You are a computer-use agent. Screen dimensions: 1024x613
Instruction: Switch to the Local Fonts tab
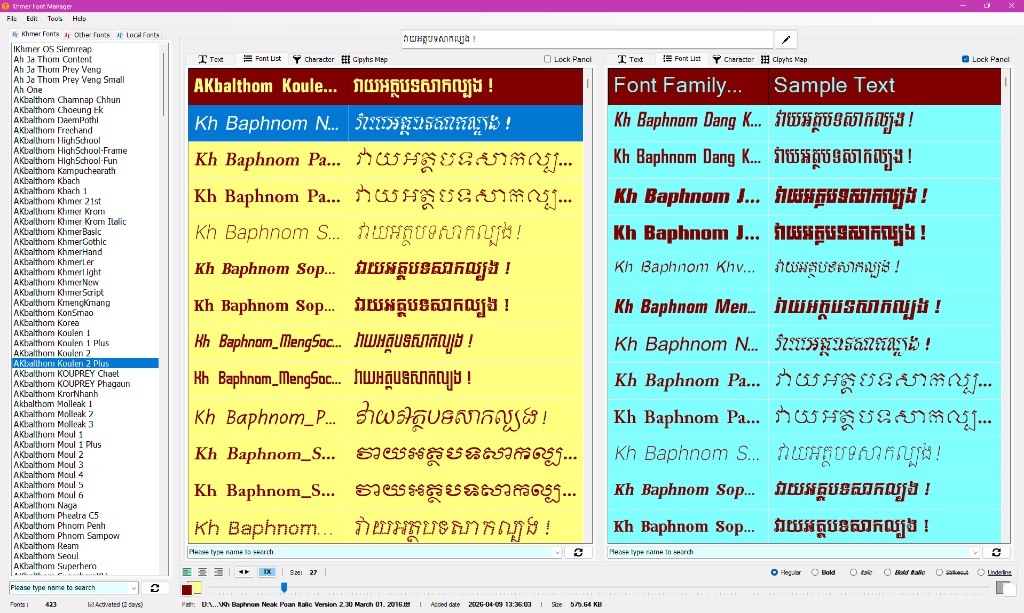click(138, 35)
